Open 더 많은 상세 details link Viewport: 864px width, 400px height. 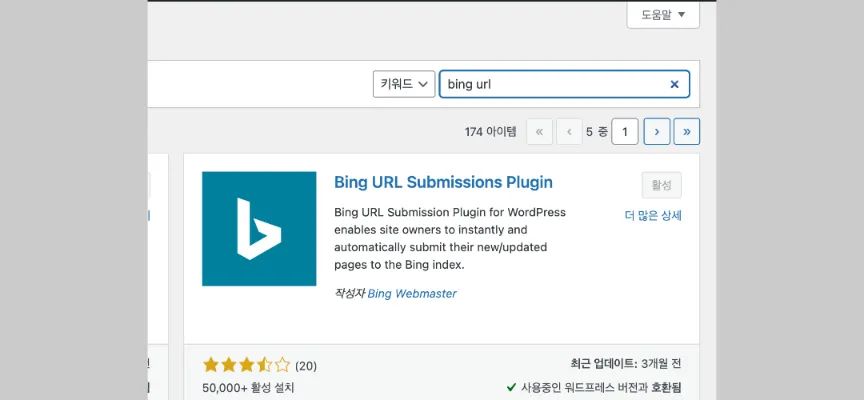pos(653,215)
